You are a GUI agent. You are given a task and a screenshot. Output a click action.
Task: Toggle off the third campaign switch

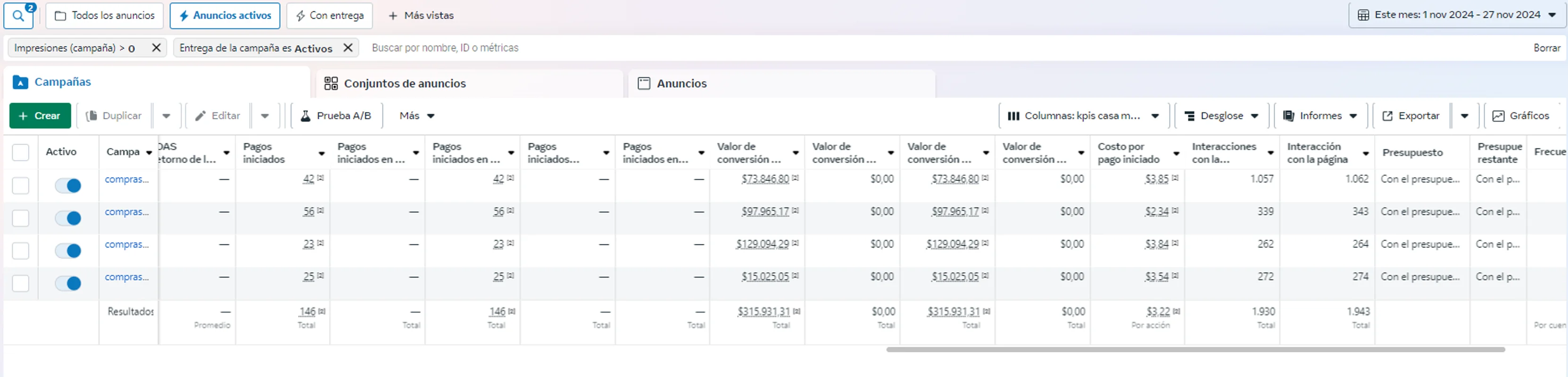point(68,251)
